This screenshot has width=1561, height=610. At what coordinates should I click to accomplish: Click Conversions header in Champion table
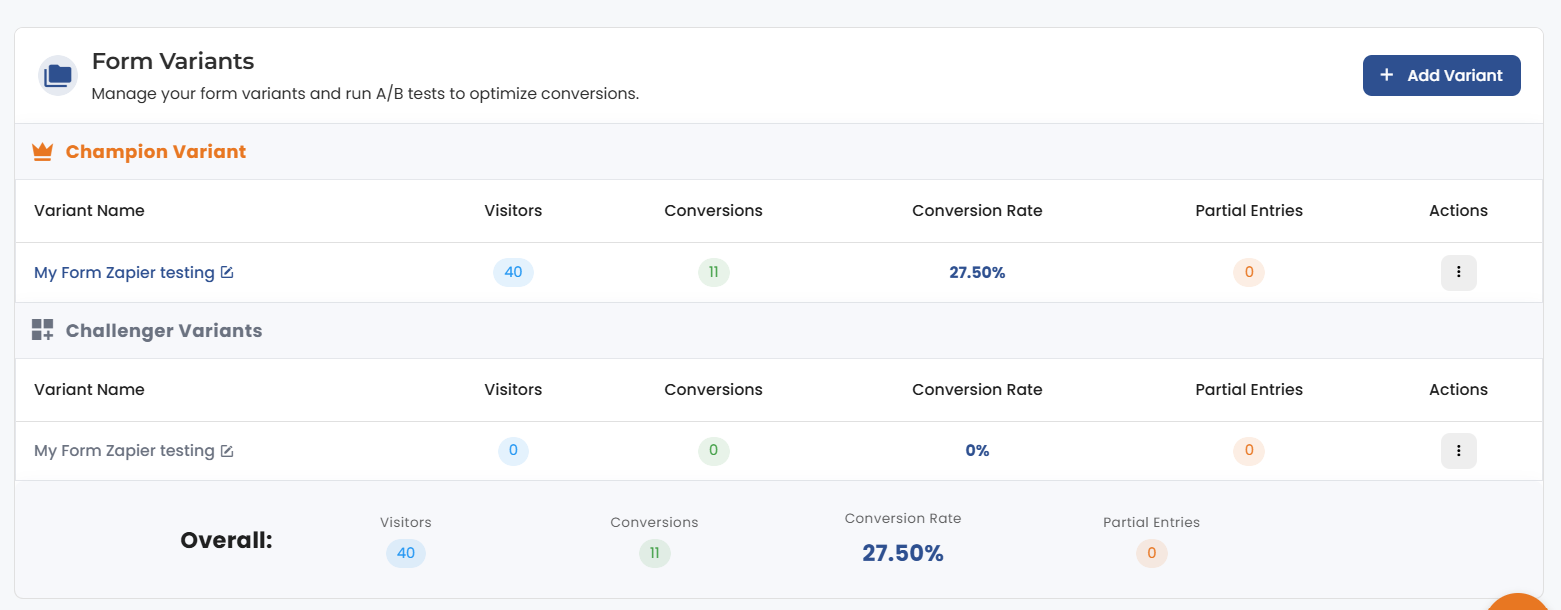pos(713,211)
